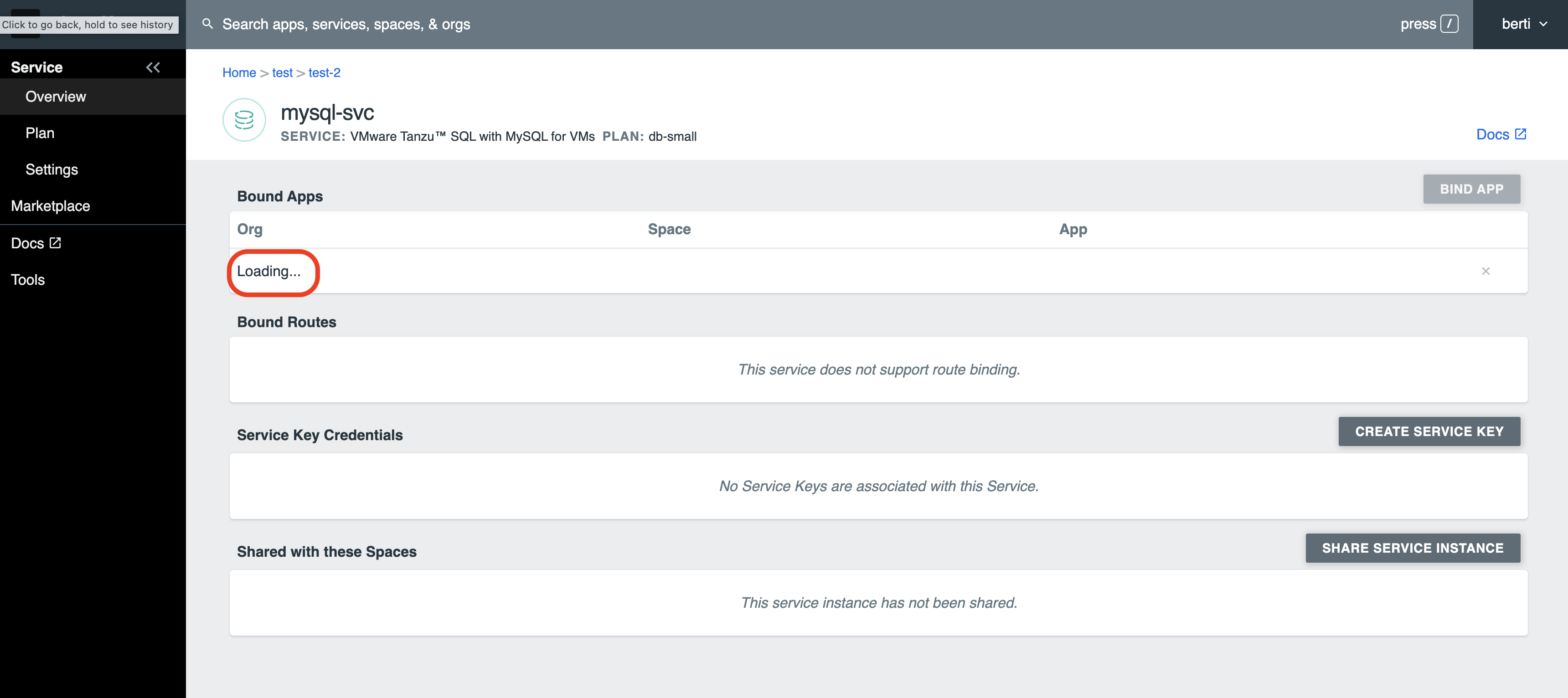Open Tools in the sidebar

coord(28,280)
